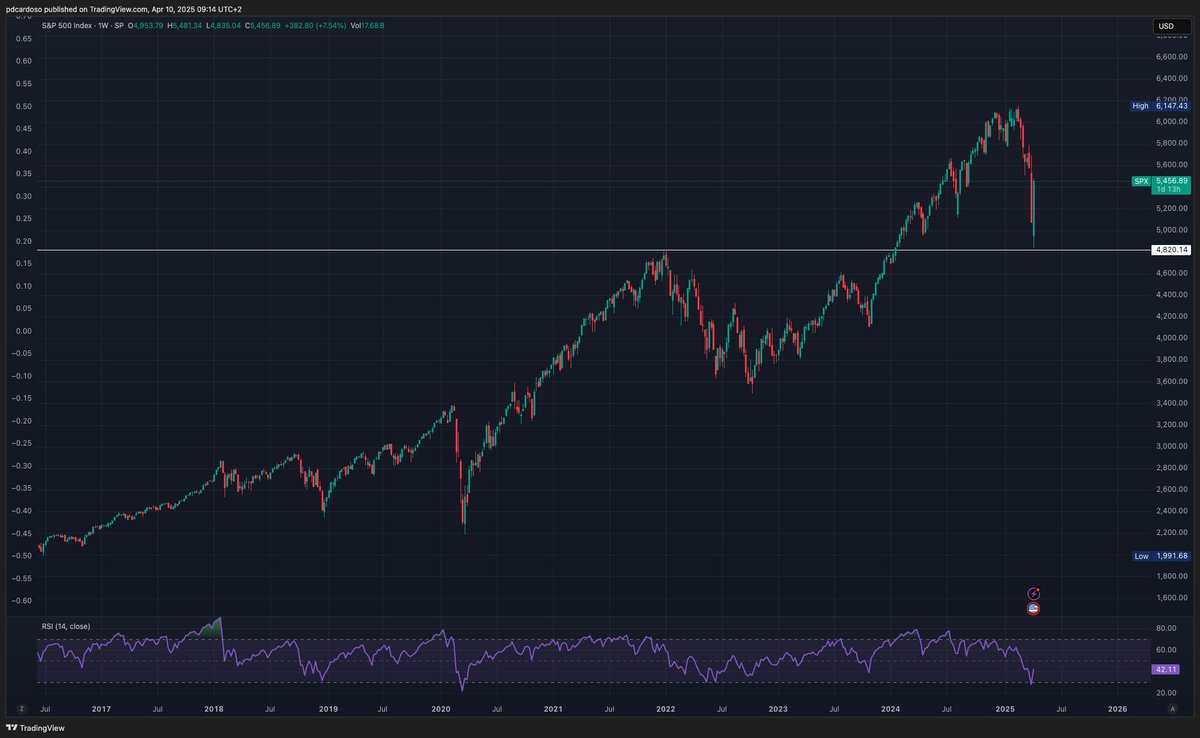Click the Low 1,991.68 price label
1200x738 pixels.
[x=1159, y=555]
